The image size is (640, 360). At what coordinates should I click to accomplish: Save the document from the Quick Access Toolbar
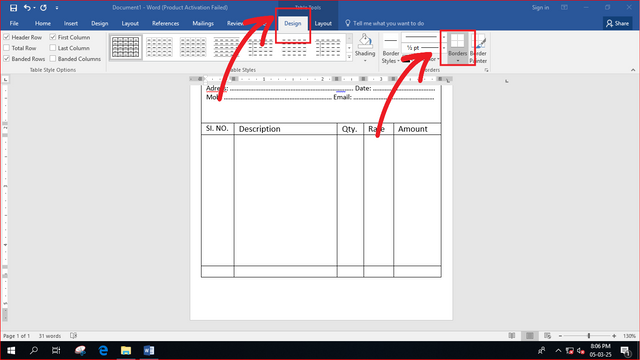[x=13, y=7]
